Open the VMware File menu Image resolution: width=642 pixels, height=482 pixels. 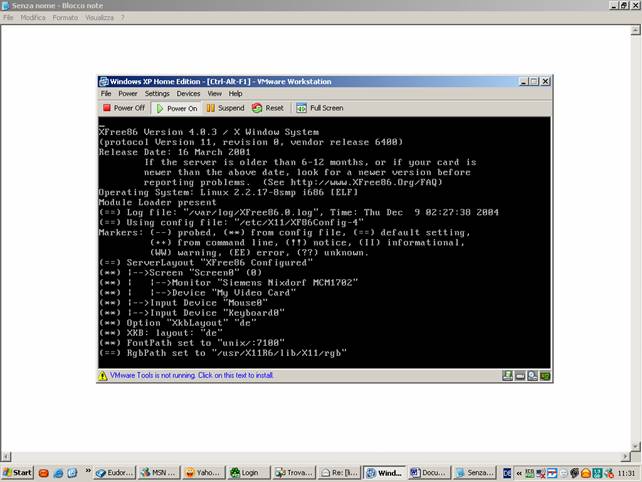tap(106, 94)
